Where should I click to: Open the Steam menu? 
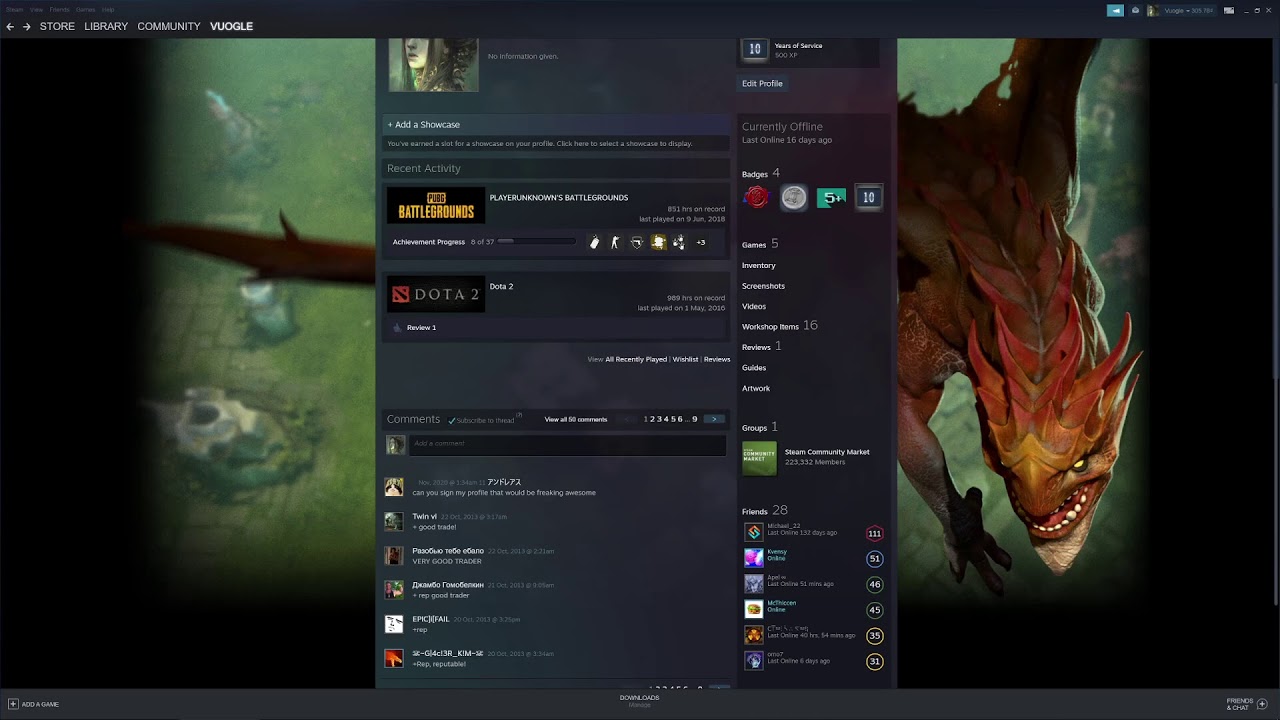(x=15, y=9)
